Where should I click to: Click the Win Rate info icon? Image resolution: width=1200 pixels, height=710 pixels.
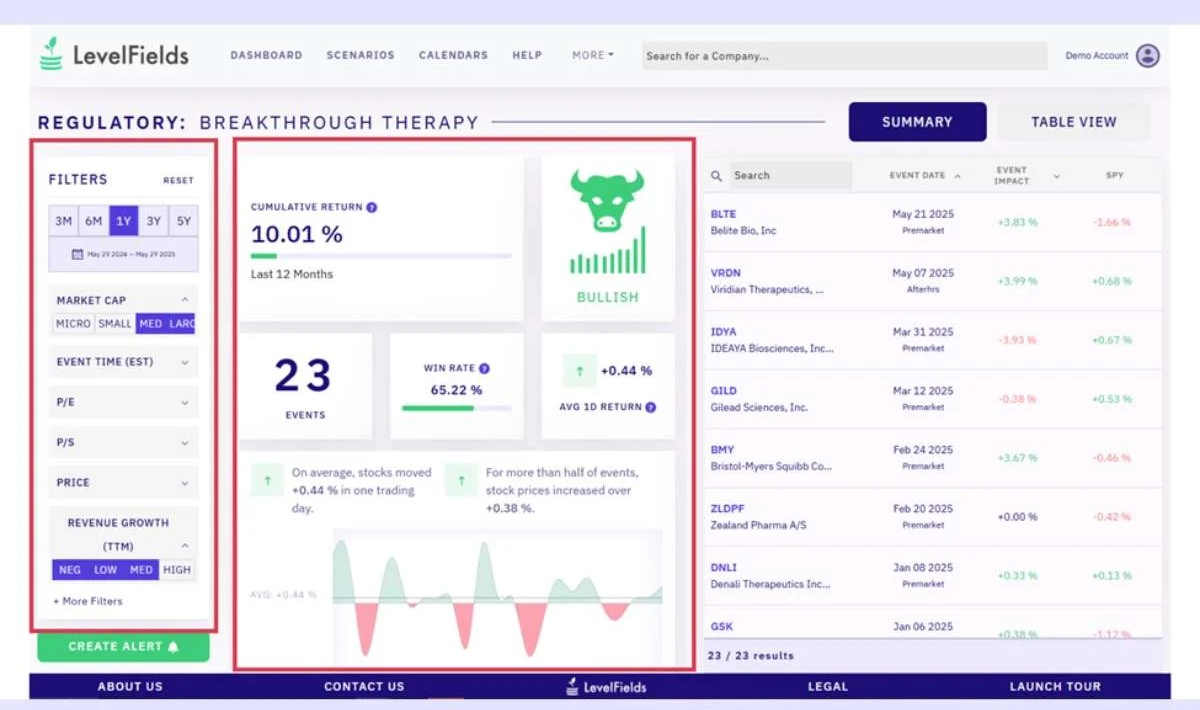coord(484,369)
